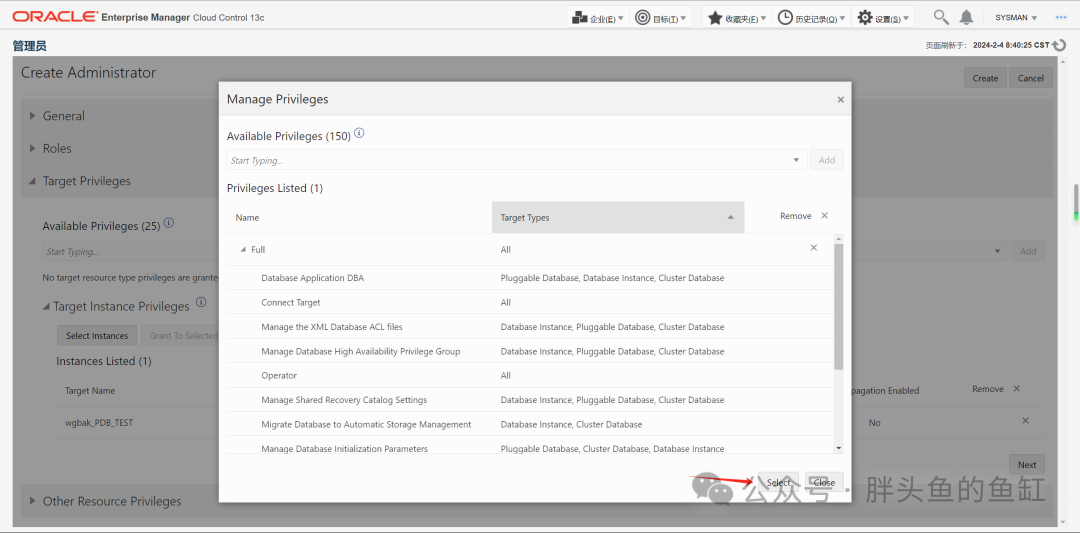Screen dimensions: 1080x533
Task: Click the page vertical scrollbar thumb
Action: pyautogui.click(x=1076, y=203)
